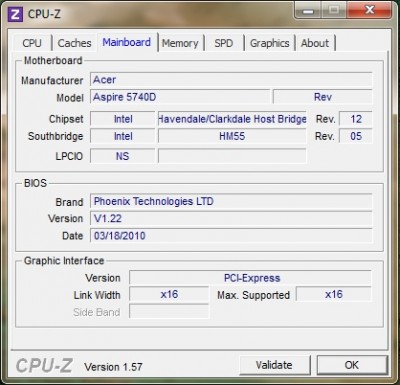Viewport: 400px width, 385px height.
Task: Switch to the CPU tab
Action: point(32,43)
